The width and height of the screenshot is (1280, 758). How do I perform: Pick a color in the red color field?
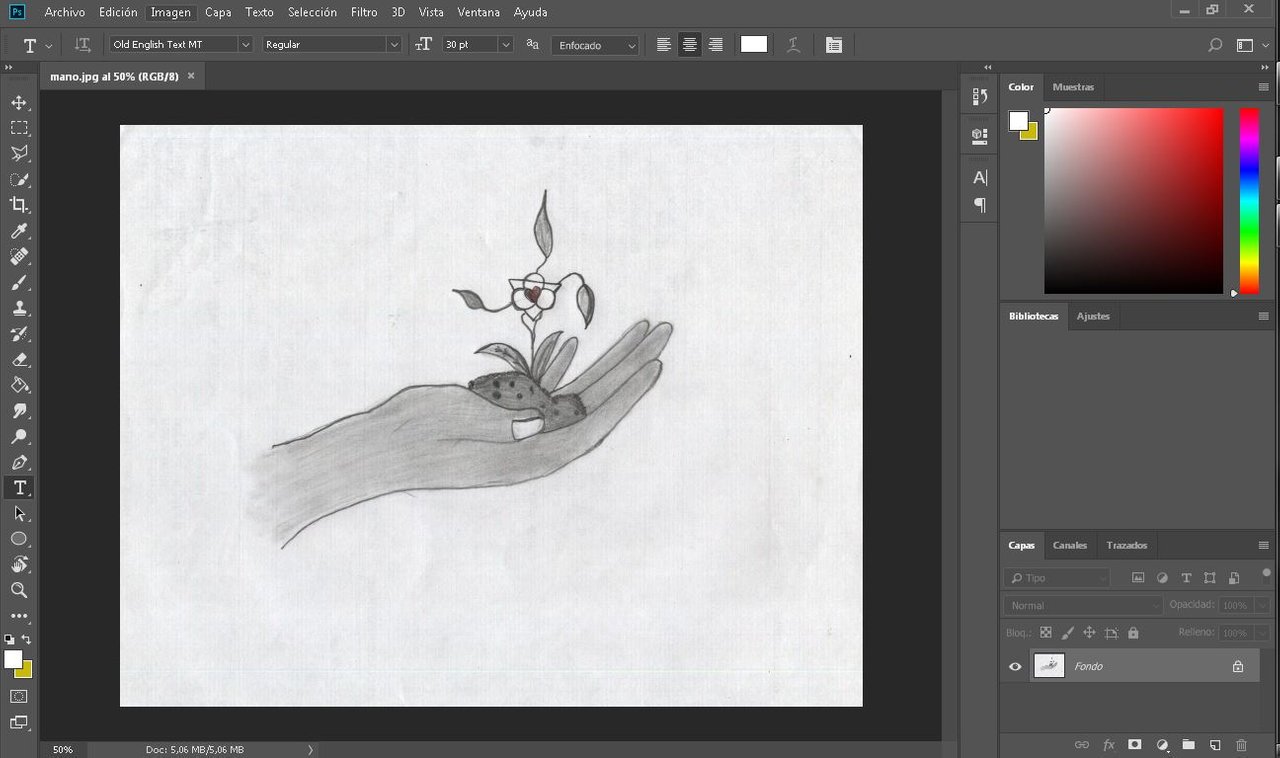coord(1134,200)
